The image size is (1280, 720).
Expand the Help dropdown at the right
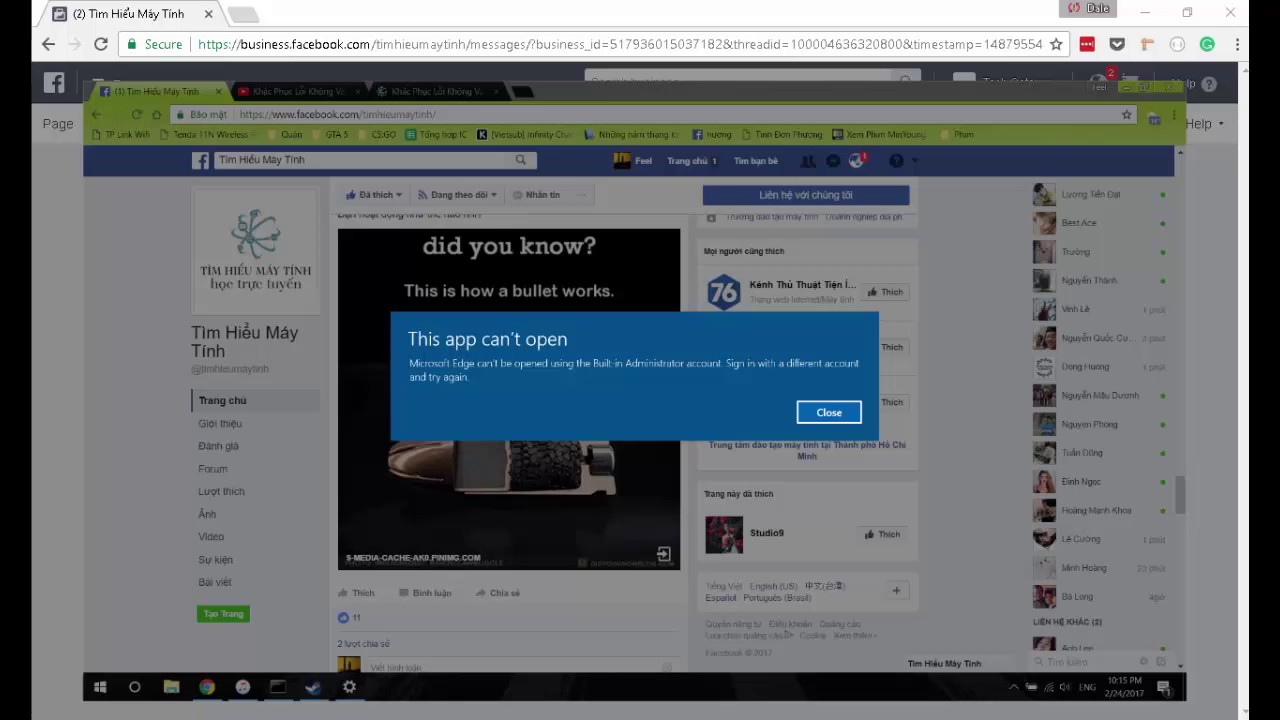(1204, 124)
